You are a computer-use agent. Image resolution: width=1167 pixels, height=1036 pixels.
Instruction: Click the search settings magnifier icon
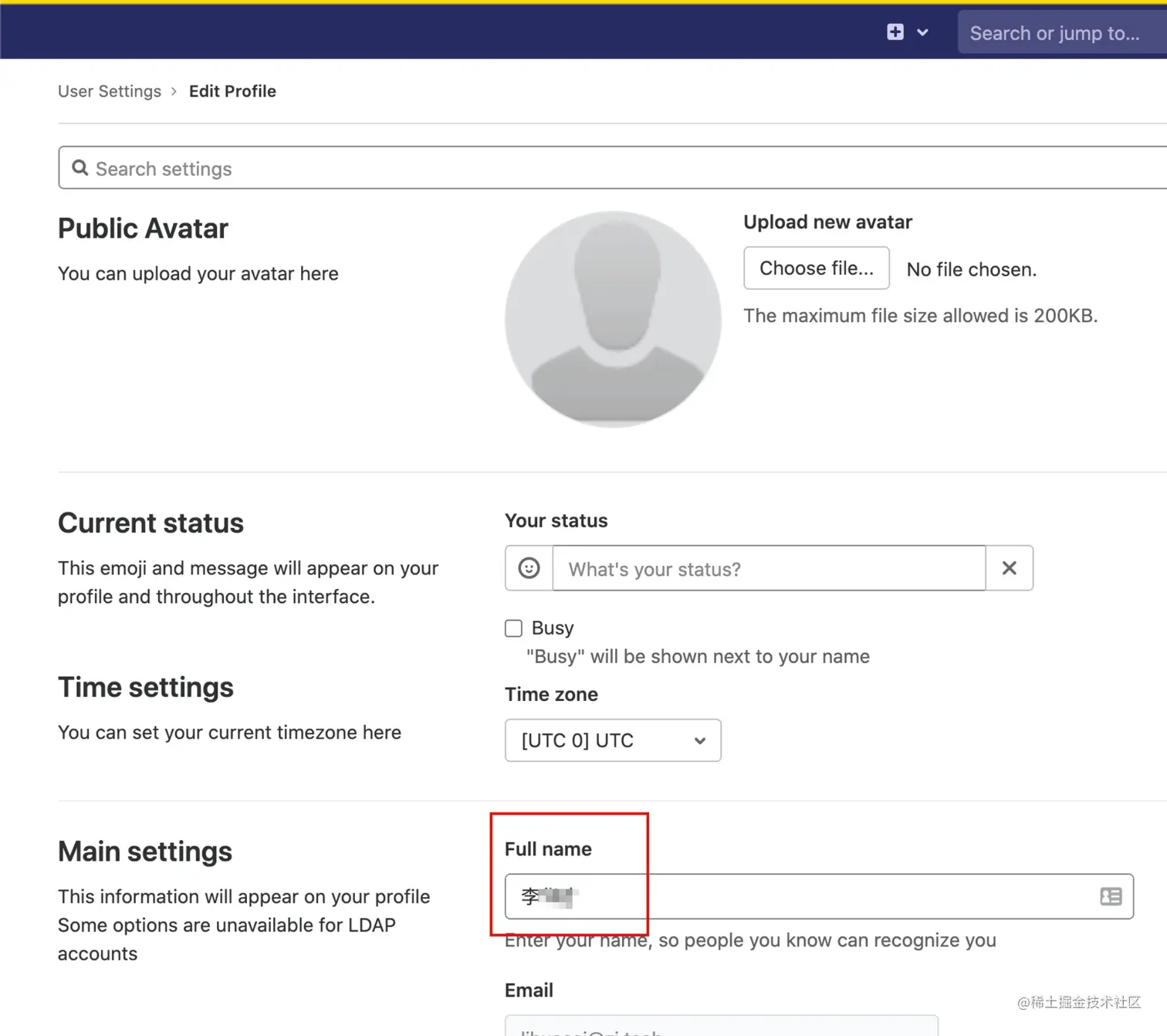point(79,168)
